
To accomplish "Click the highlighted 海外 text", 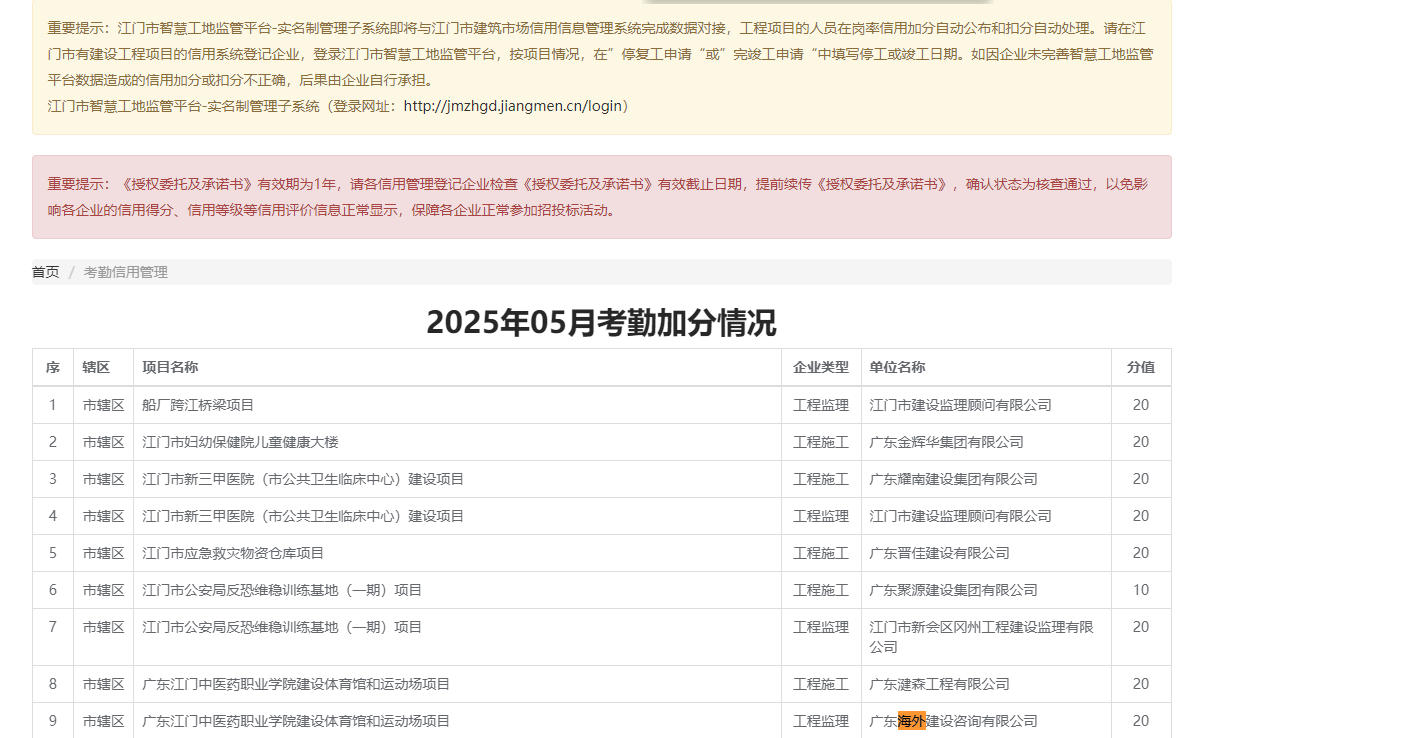I will pyautogui.click(x=911, y=721).
